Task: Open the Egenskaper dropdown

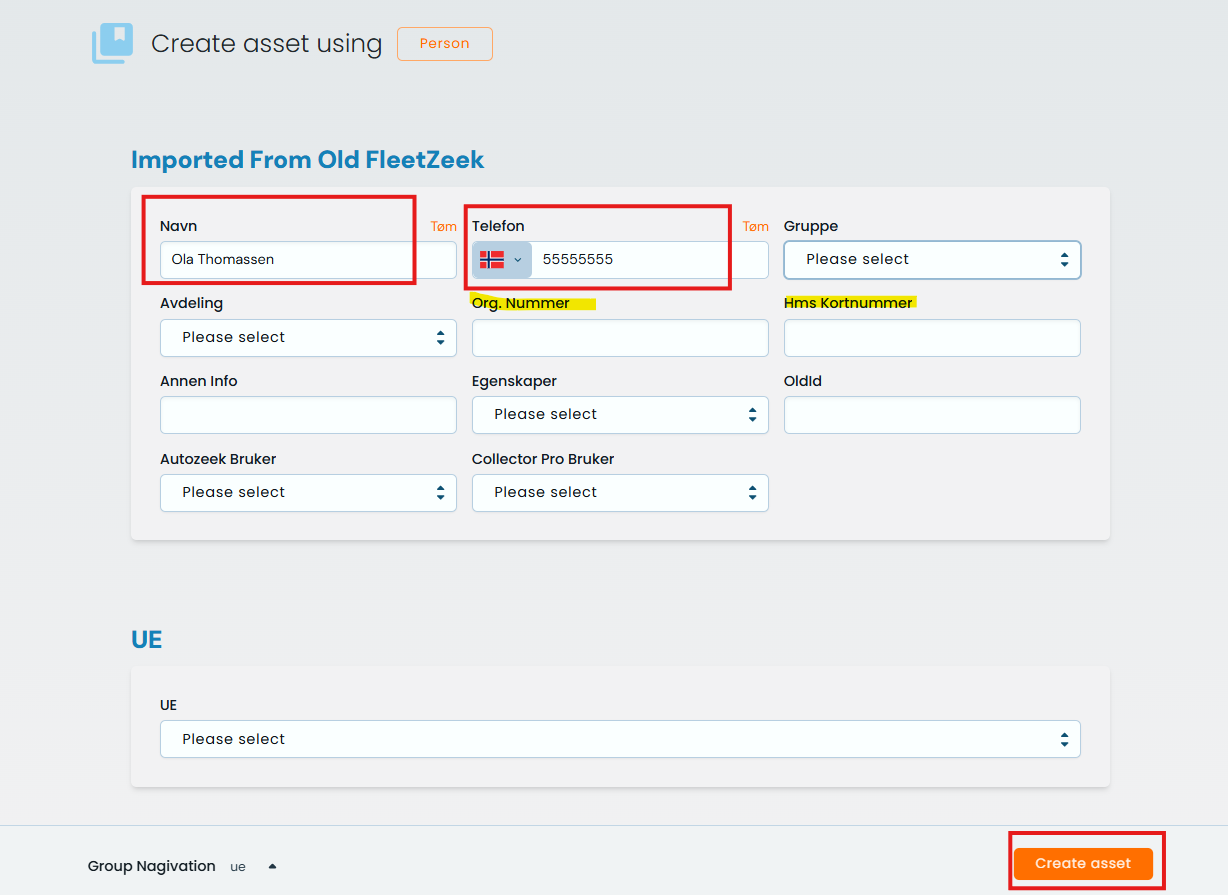Action: (x=620, y=415)
